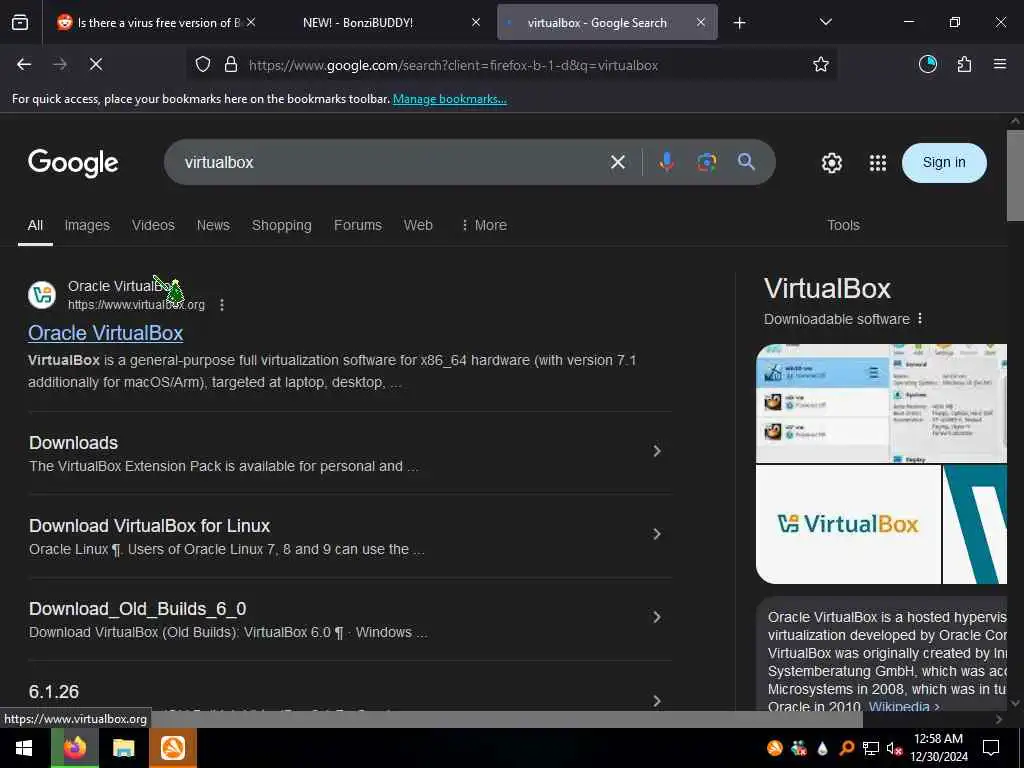Open Download_Old_Builds_6_0 chevron
The image size is (1024, 768).
tap(656, 617)
